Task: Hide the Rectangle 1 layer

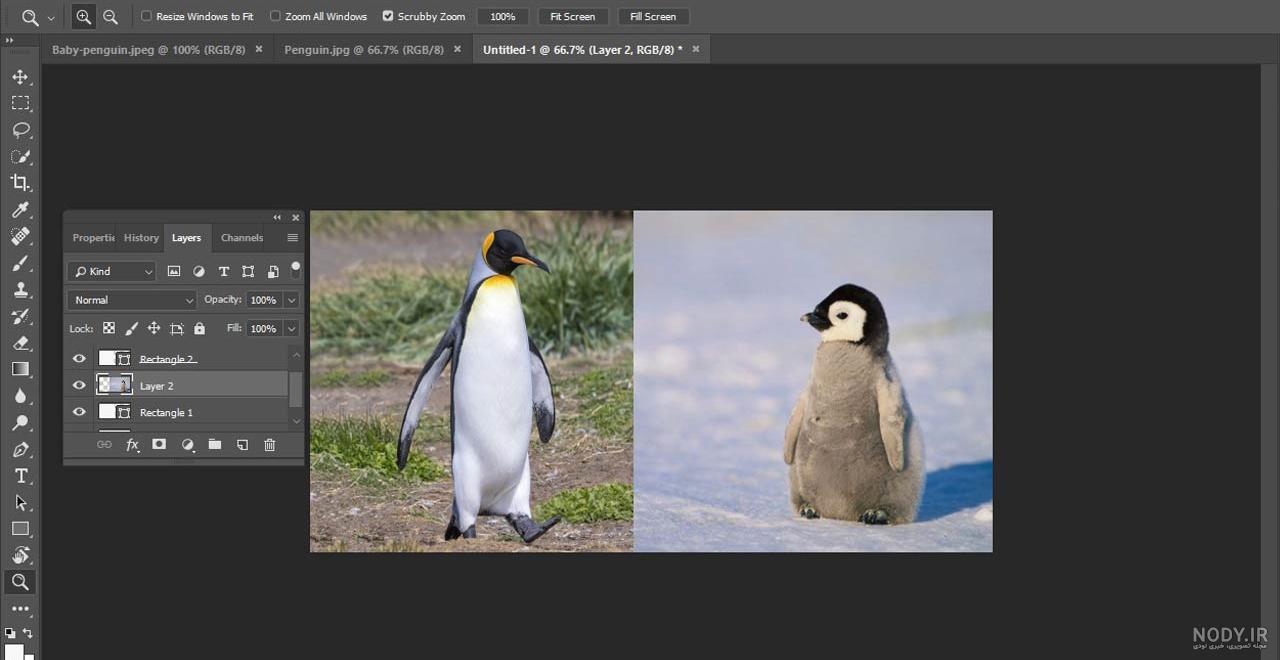Action: 79,412
